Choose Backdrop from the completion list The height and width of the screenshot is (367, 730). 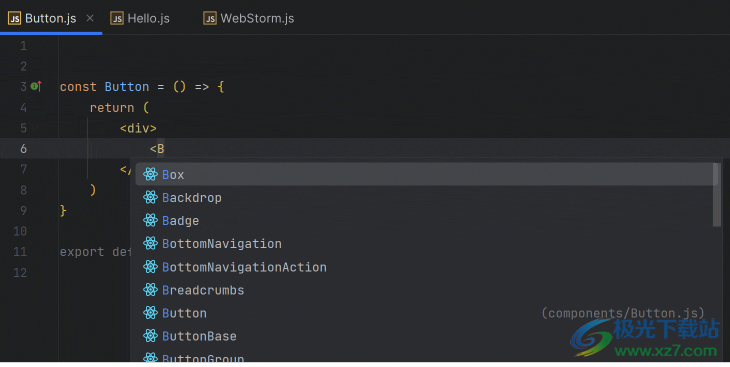tap(426, 197)
